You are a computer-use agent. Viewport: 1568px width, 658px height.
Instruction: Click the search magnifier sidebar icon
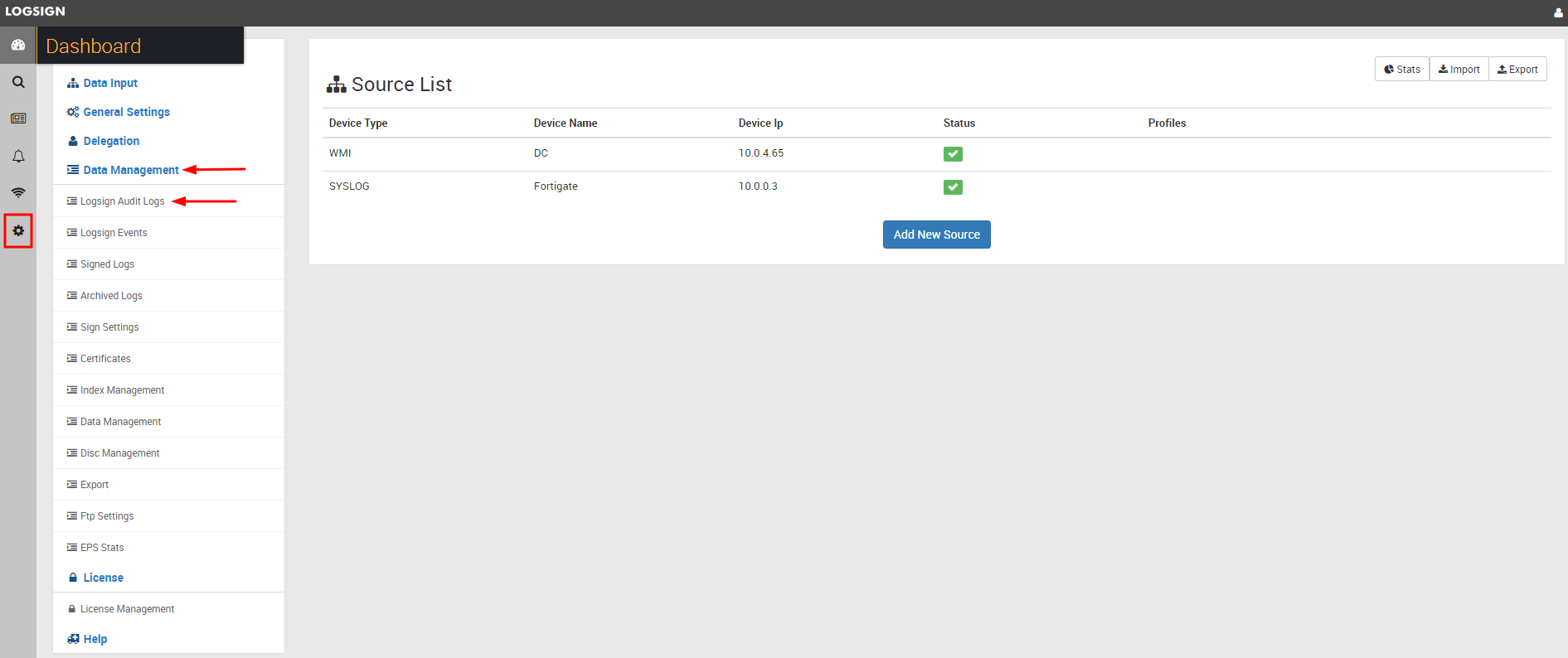coord(18,82)
